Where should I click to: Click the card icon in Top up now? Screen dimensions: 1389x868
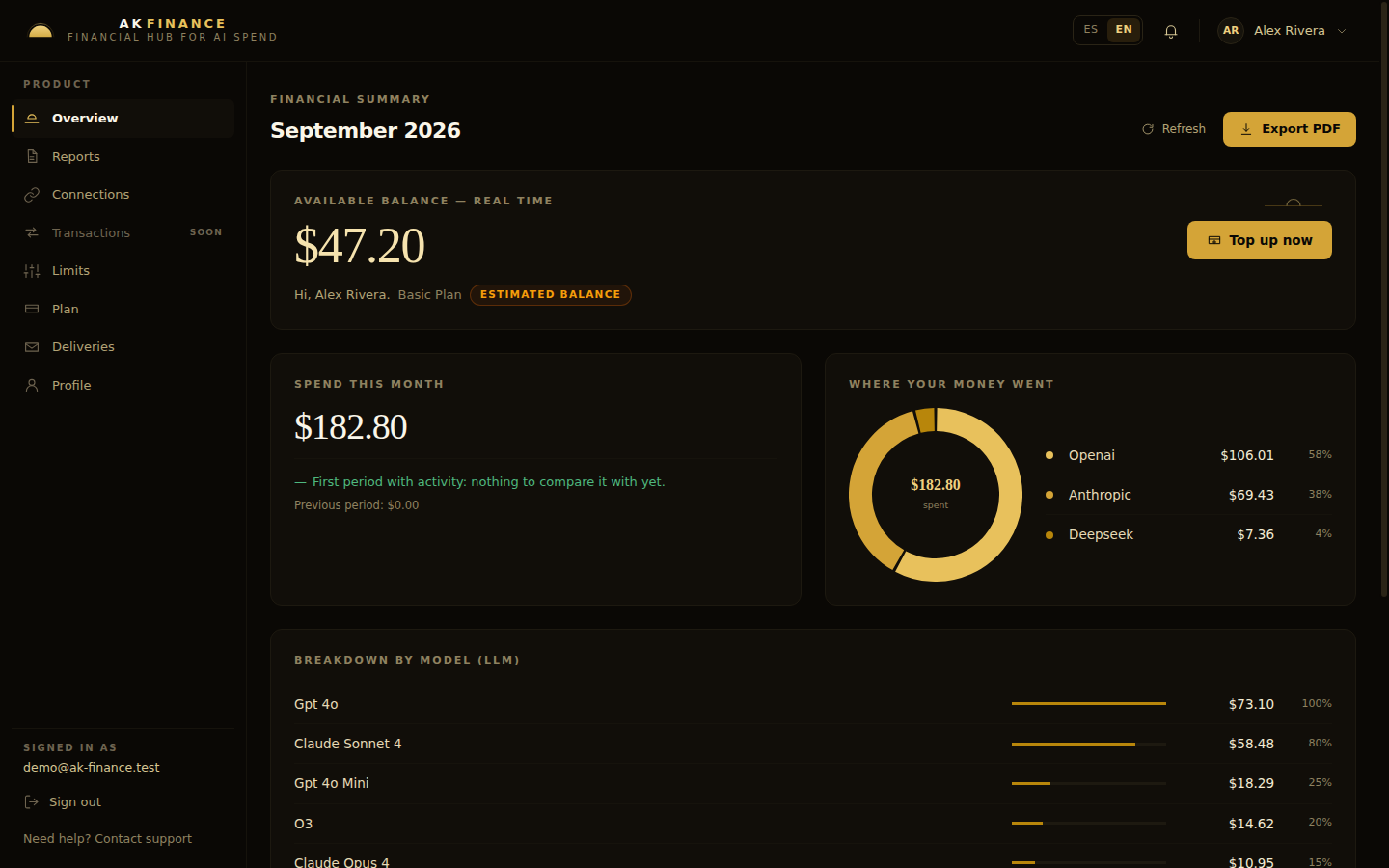click(x=1214, y=240)
